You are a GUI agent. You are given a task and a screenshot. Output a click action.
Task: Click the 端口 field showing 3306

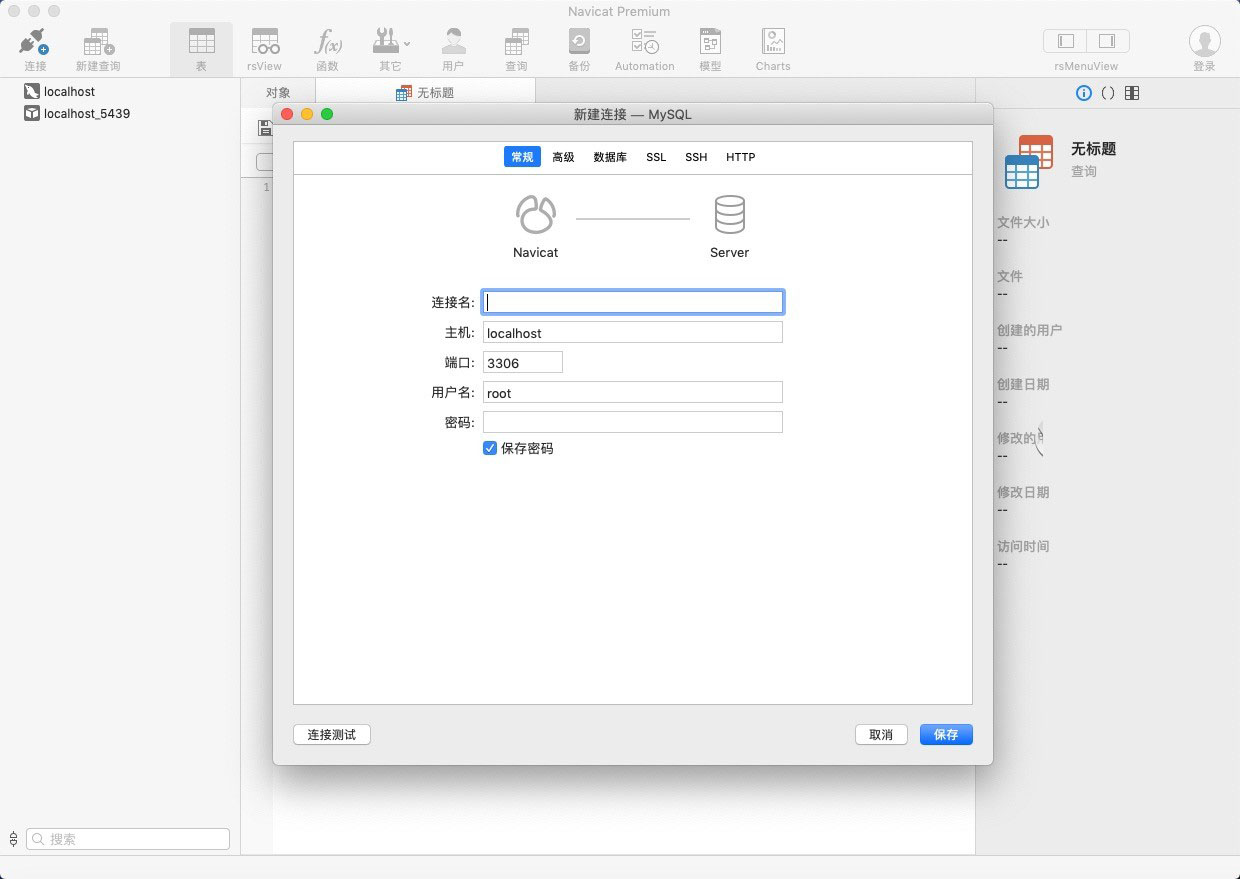[522, 362]
